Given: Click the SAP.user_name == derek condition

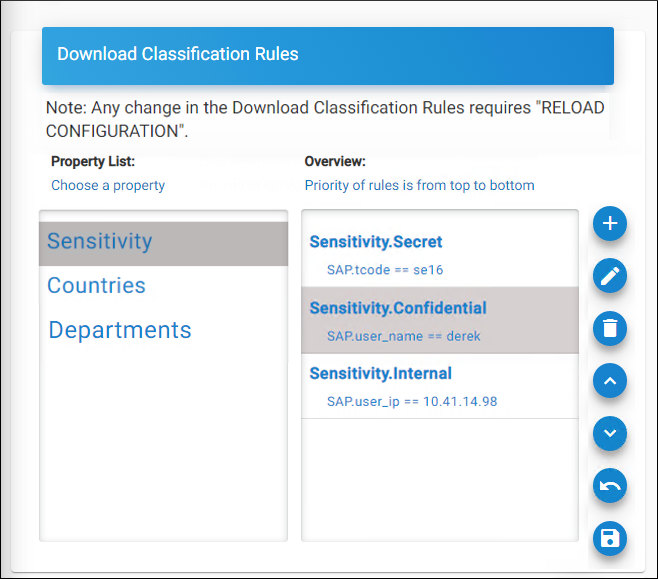Looking at the screenshot, I should pos(403,336).
